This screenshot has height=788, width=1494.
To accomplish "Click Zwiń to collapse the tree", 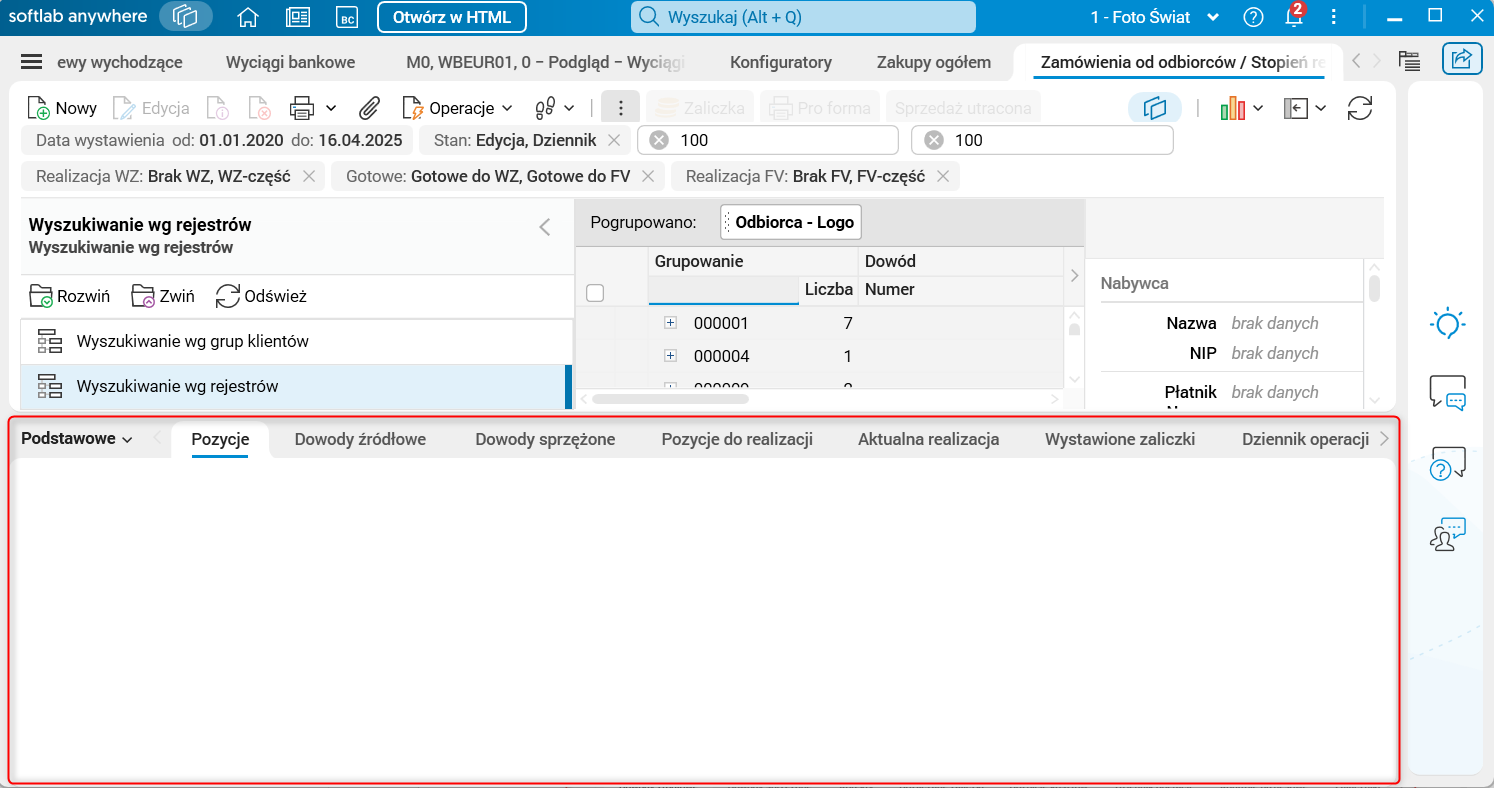I will (x=163, y=296).
